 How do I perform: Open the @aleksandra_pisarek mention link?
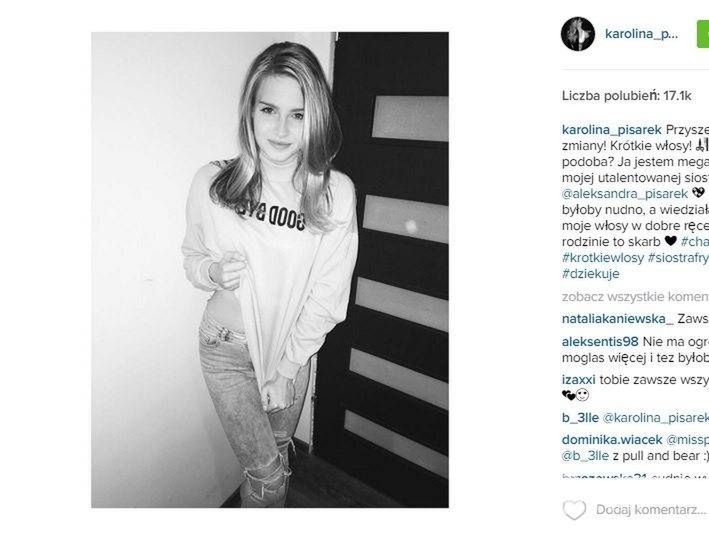(625, 194)
